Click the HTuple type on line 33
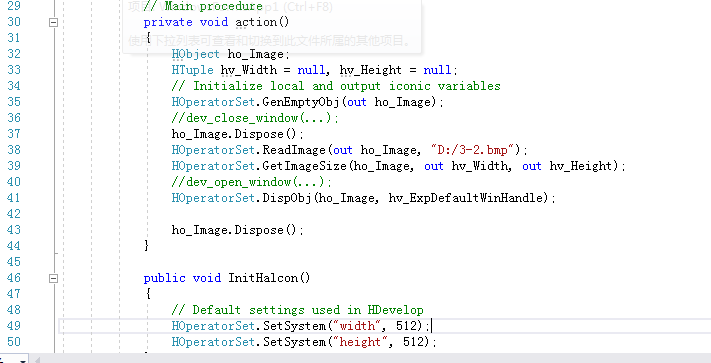Screen dimensions: 711x363 click(x=192, y=70)
